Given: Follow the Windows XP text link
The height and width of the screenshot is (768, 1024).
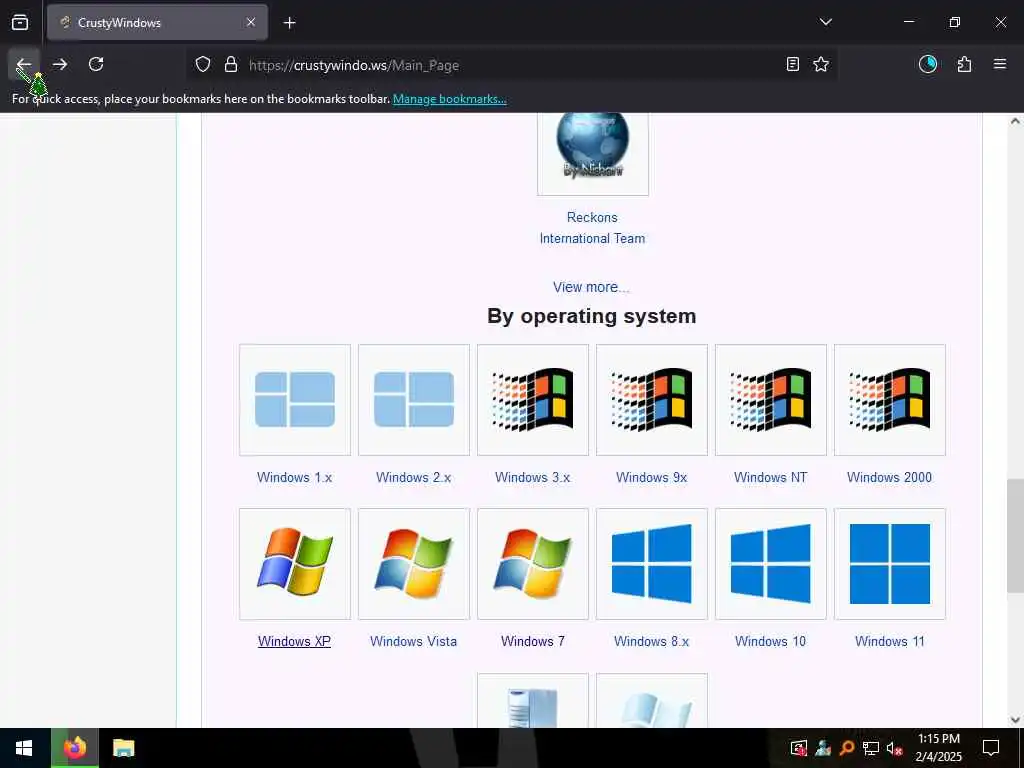Looking at the screenshot, I should click(294, 641).
